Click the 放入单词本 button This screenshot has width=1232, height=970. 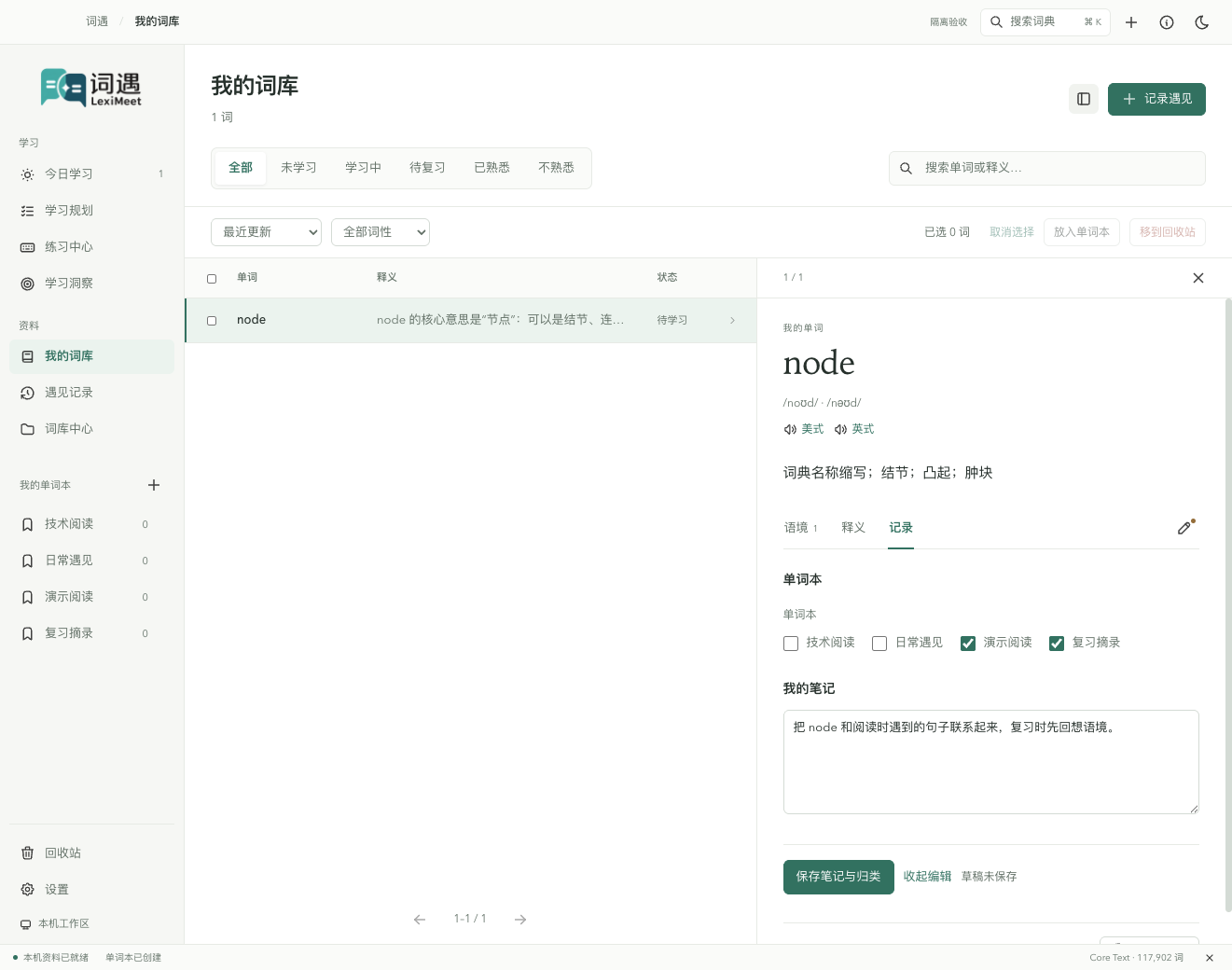pos(1082,232)
